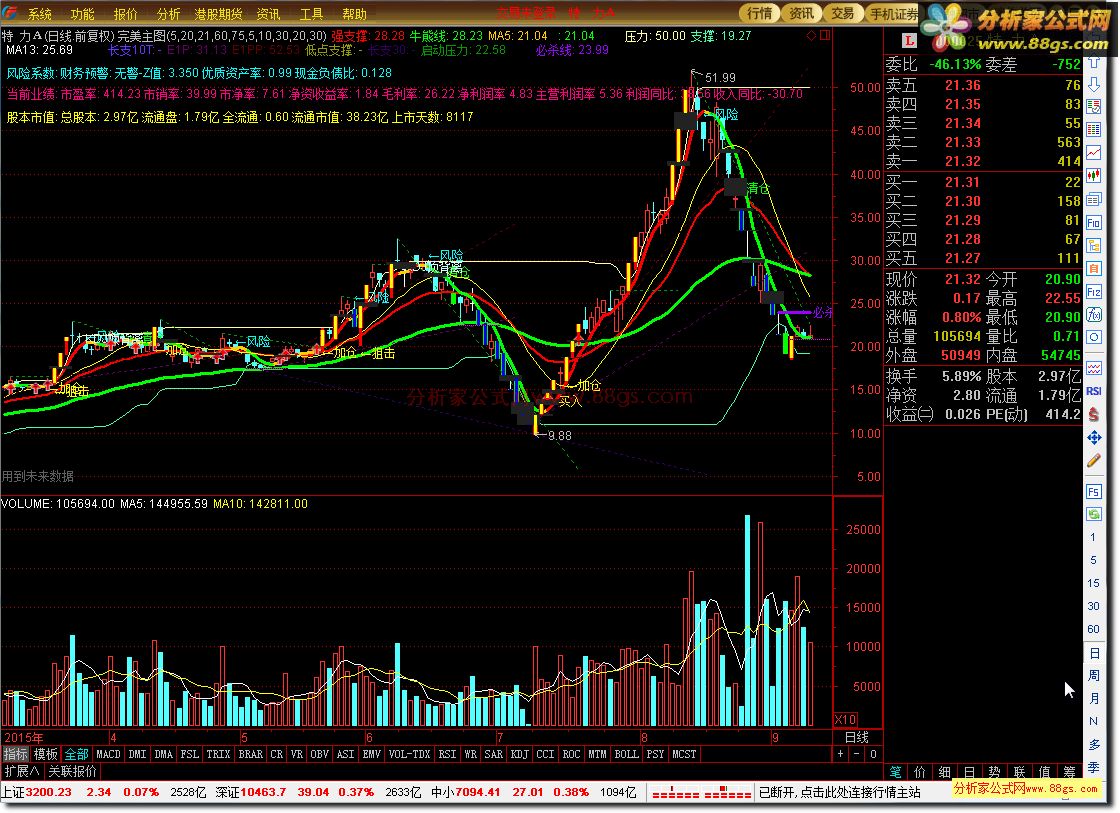
Task: Open the 港股期货 menu
Action: (218, 14)
